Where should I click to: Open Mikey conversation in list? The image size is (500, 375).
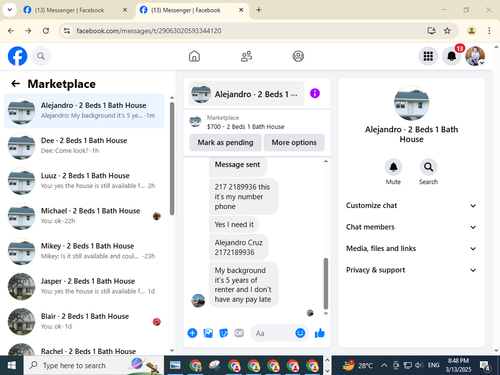point(84,251)
